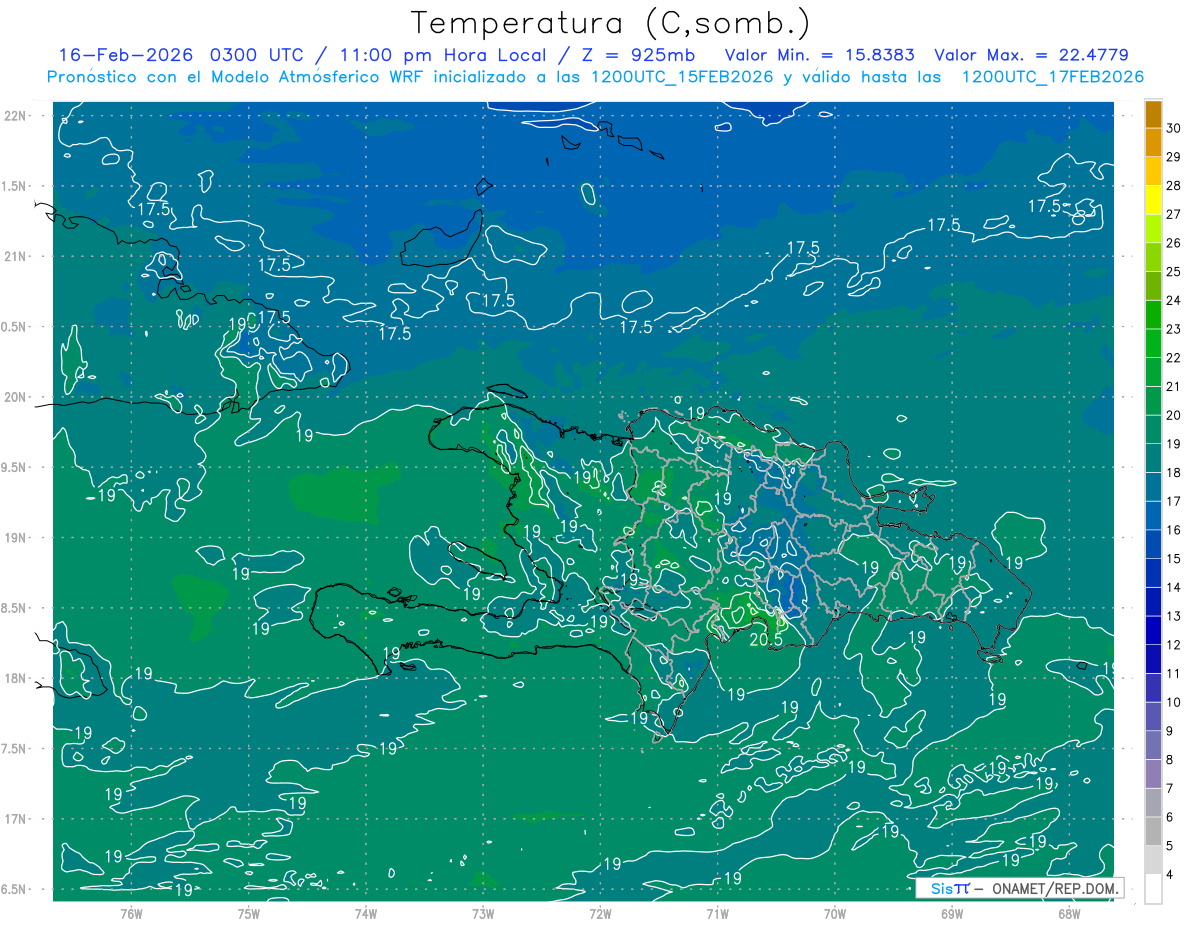Image resolution: width=1200 pixels, height=927 pixels.
Task: Click the '68W' longitude axis label
Action: [1069, 913]
